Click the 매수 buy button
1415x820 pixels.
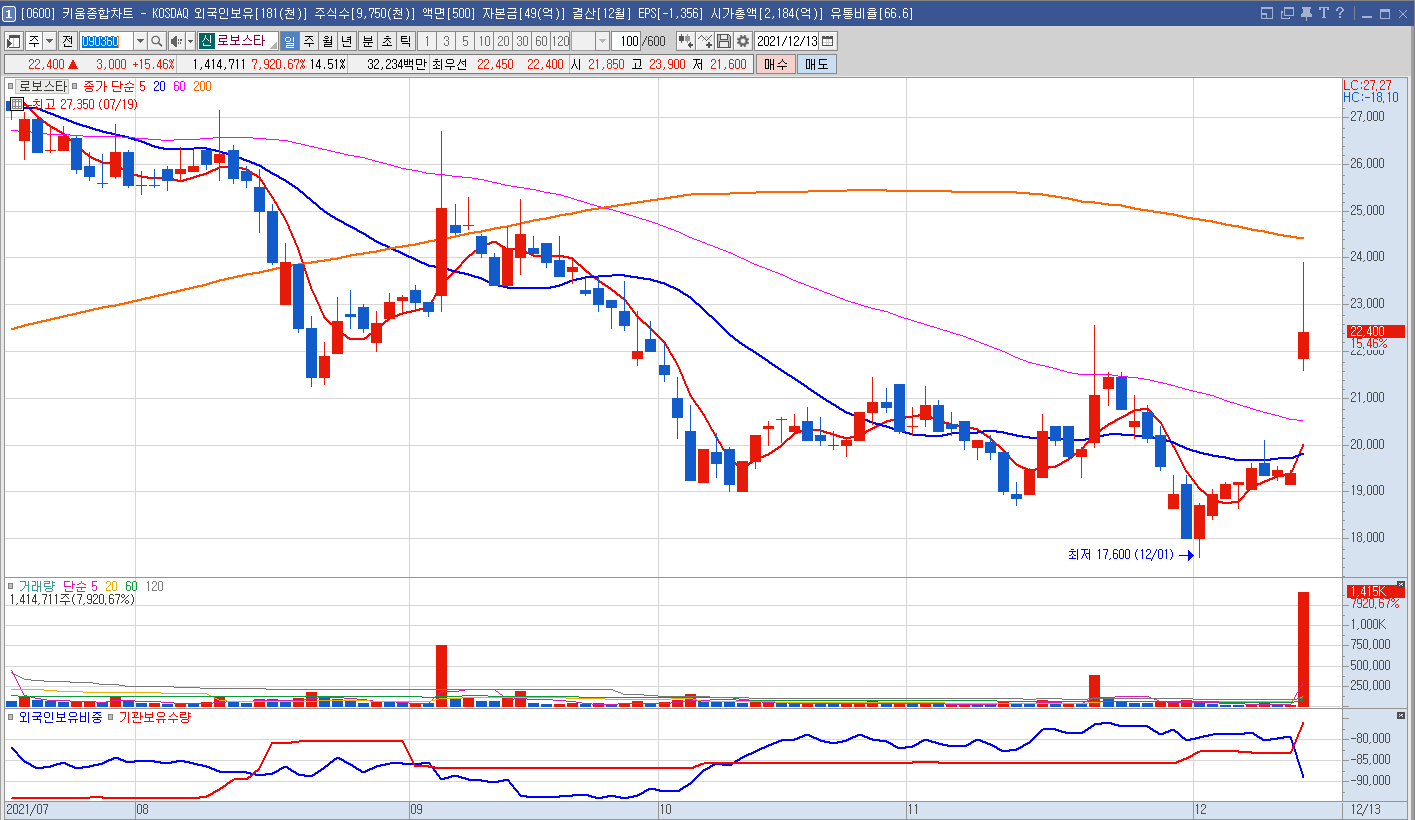coord(775,64)
